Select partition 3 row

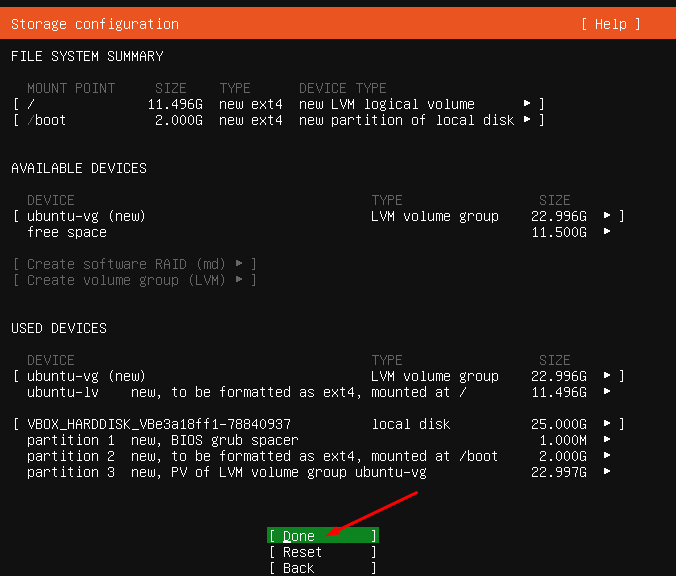click(319, 472)
